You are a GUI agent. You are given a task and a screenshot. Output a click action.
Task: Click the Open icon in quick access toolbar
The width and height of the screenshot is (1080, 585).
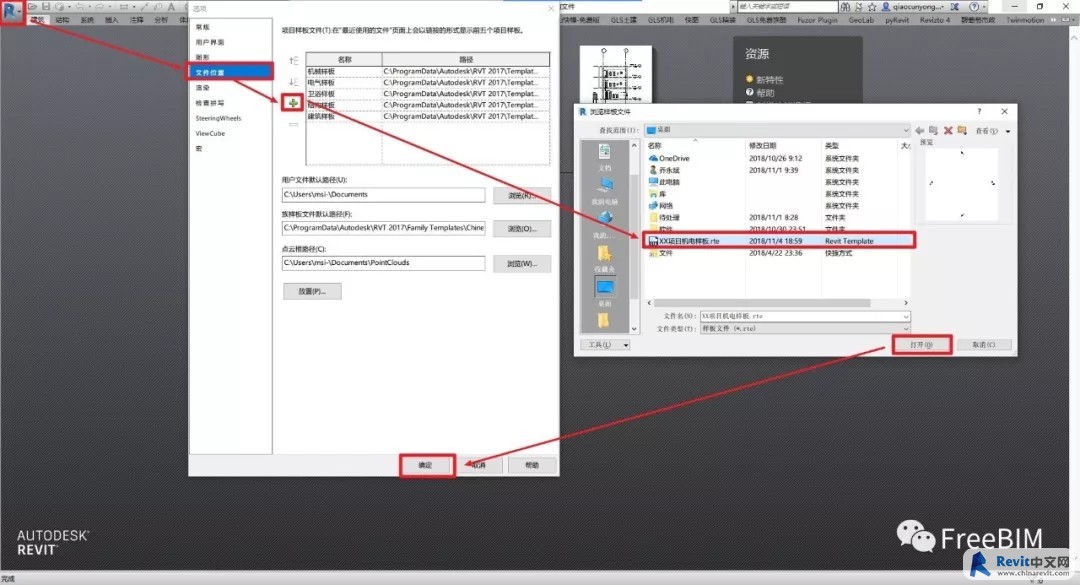(x=32, y=6)
